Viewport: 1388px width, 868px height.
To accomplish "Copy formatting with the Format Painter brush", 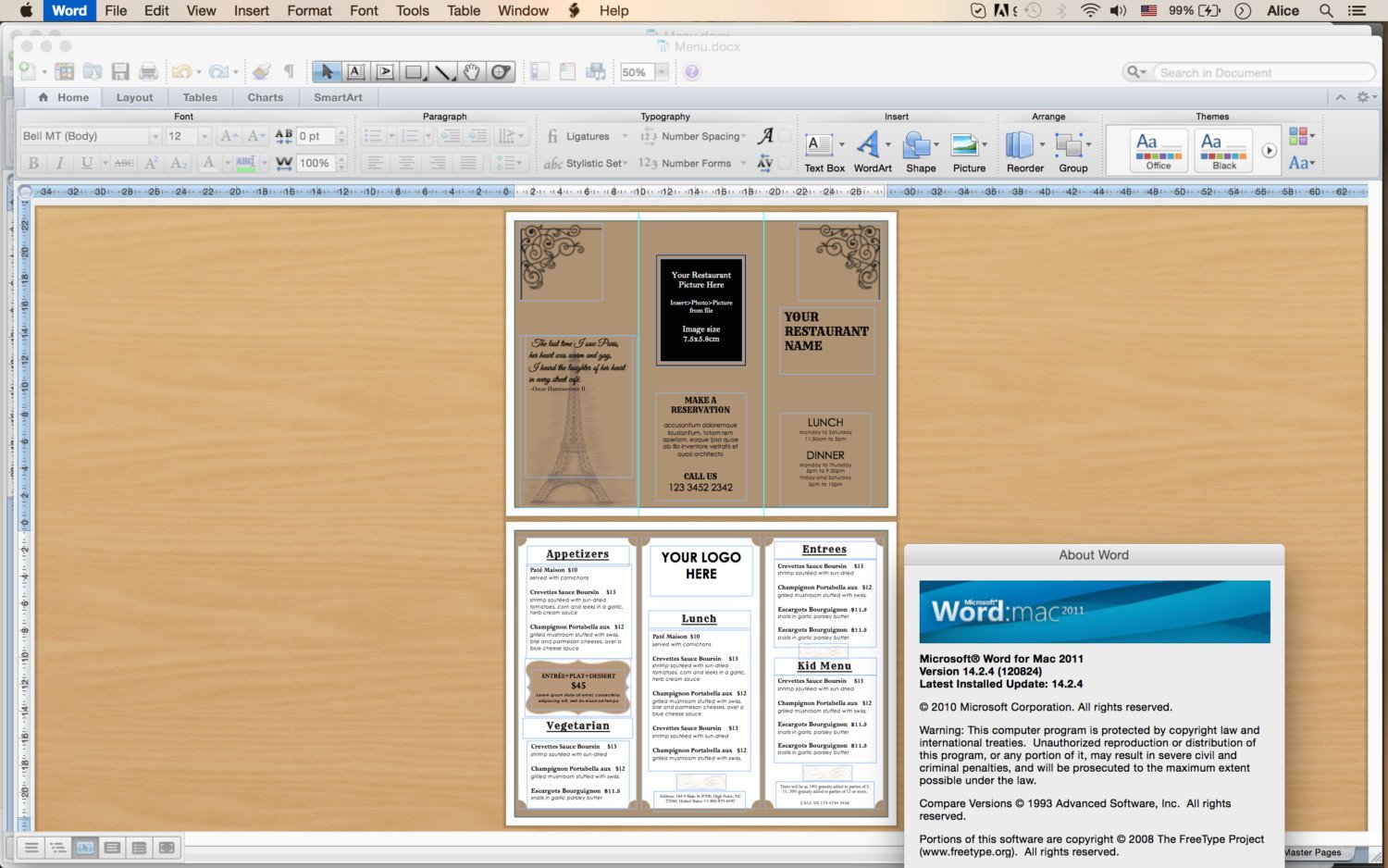I will coord(261,71).
